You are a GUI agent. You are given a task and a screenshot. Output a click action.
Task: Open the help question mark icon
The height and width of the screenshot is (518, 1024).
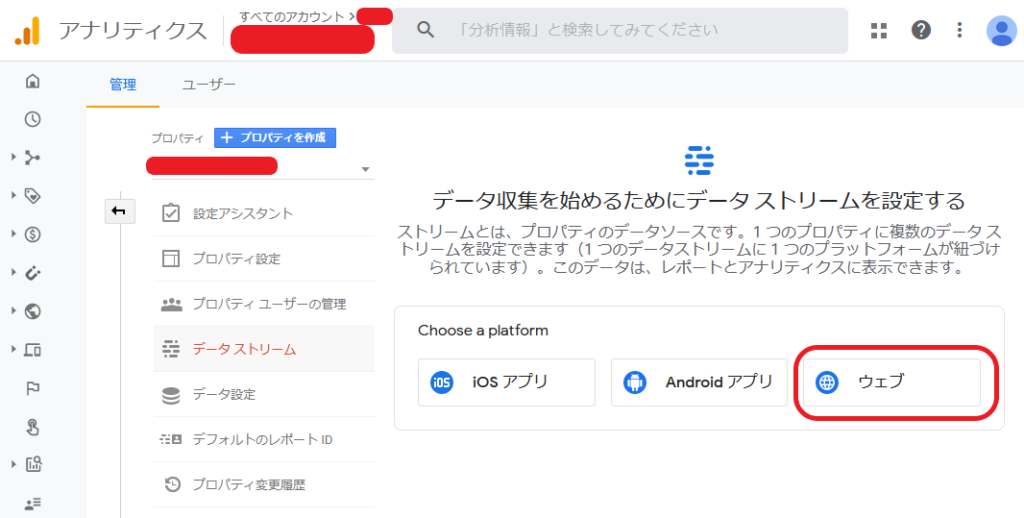921,30
